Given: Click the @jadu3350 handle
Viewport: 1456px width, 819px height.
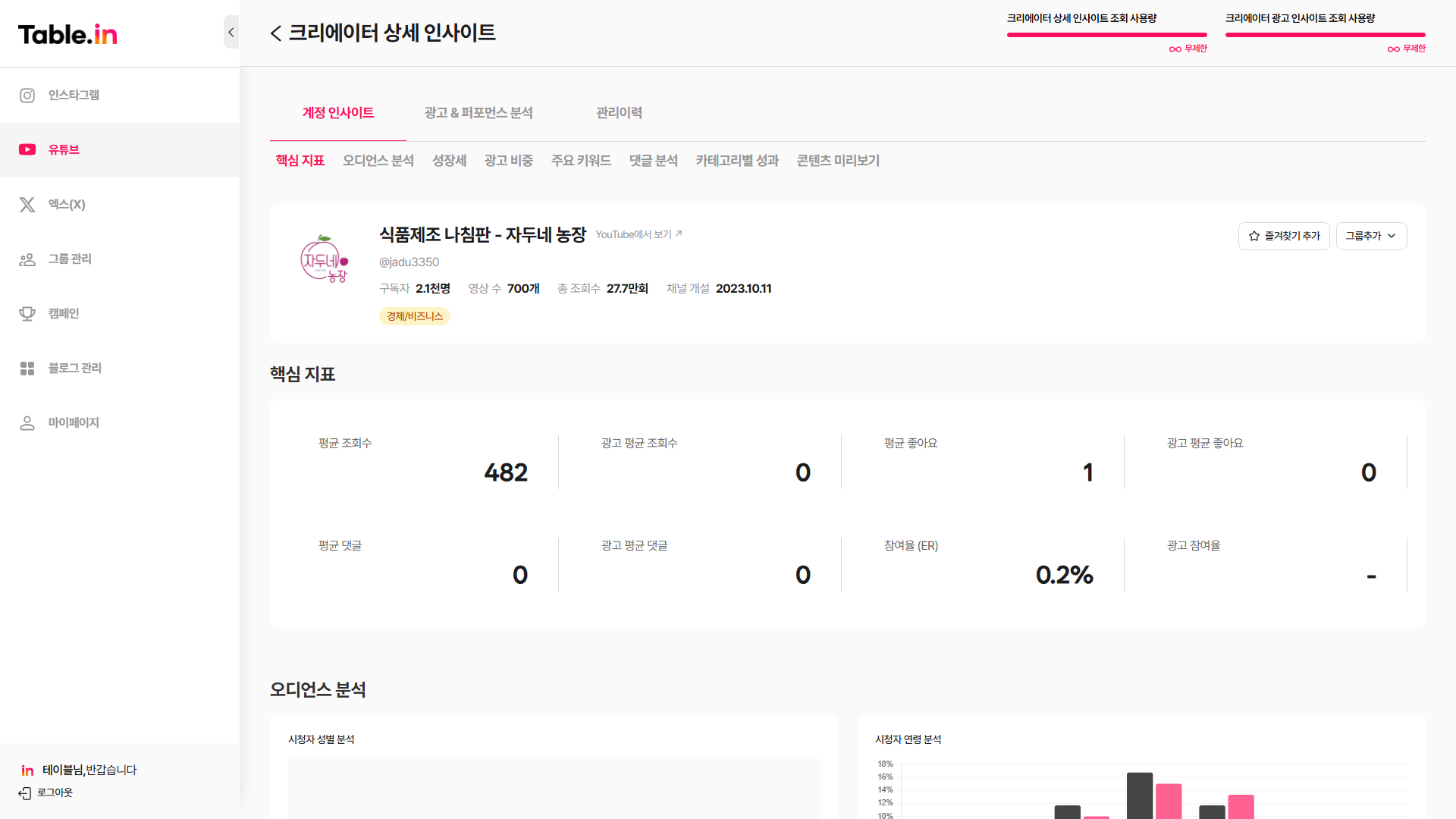Looking at the screenshot, I should click(409, 262).
